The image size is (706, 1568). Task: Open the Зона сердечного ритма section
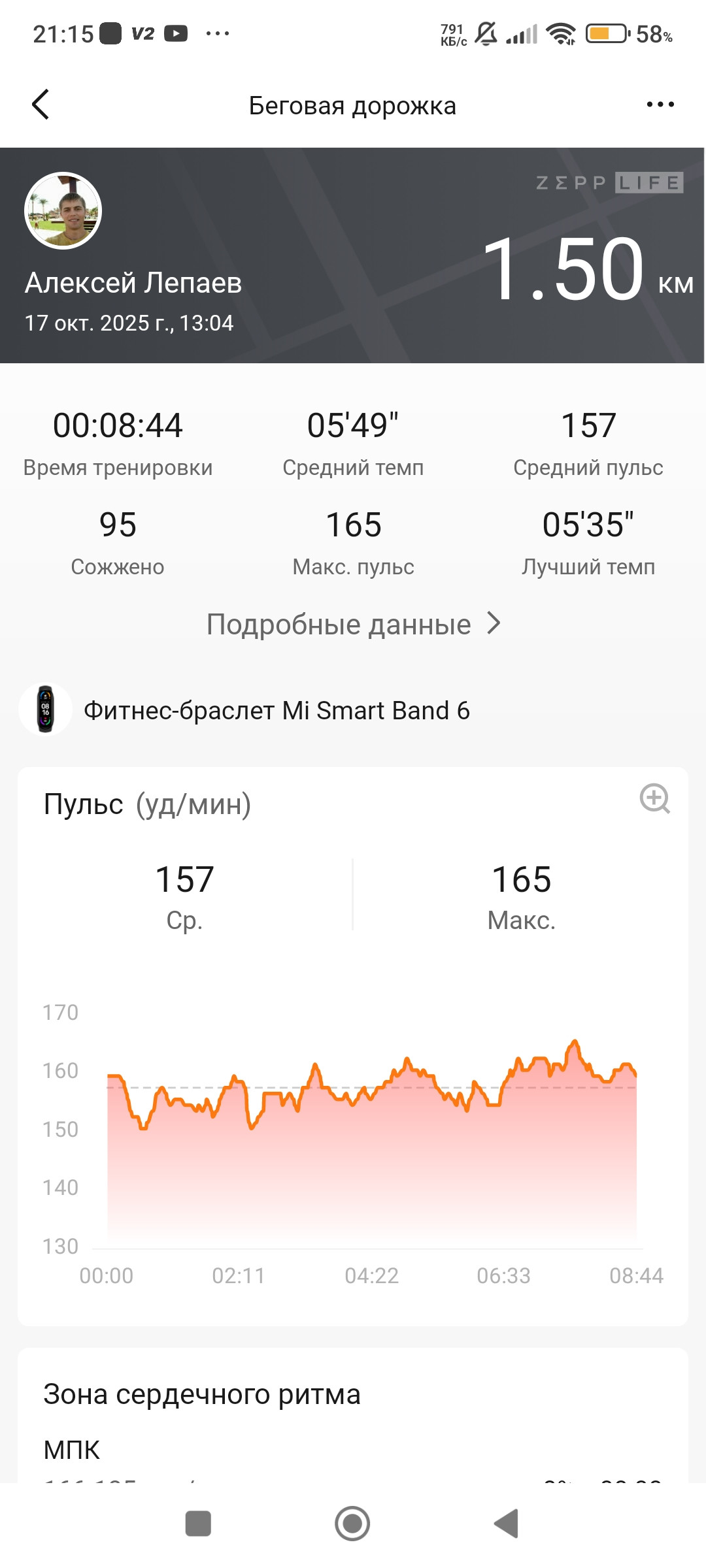point(202,1394)
